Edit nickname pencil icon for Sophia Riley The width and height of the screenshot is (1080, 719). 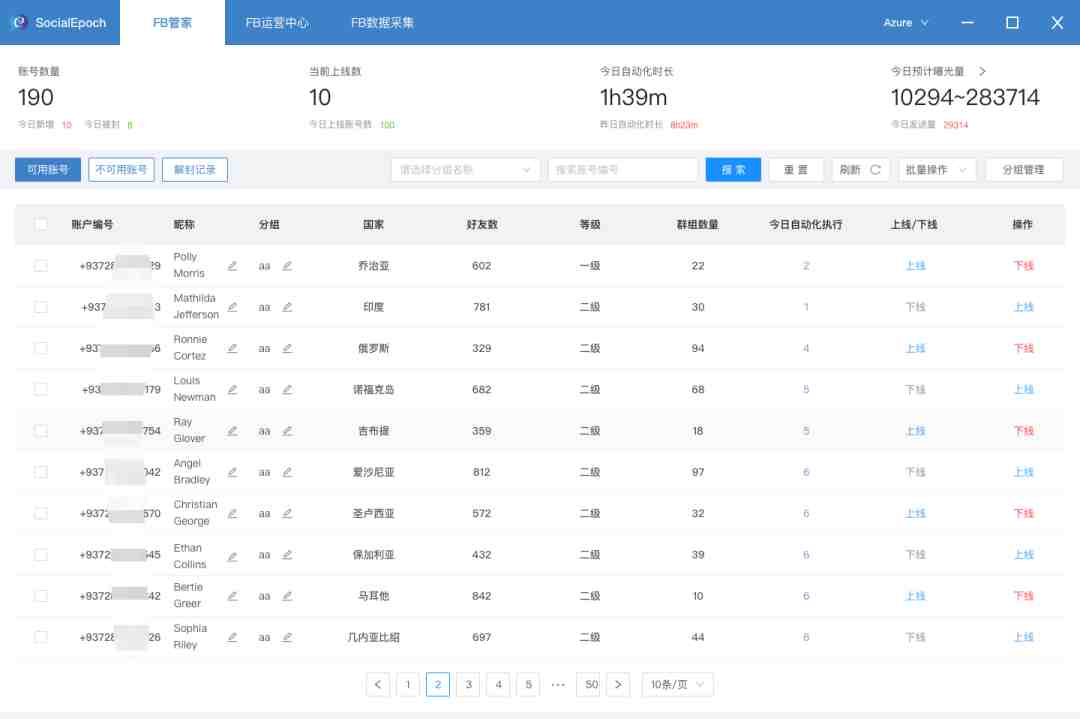[232, 638]
